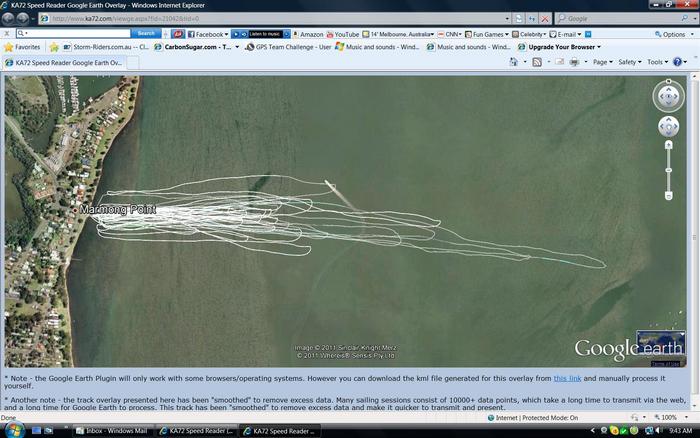The width and height of the screenshot is (700, 438).
Task: Click the Stop loading red X icon
Action: click(544, 18)
